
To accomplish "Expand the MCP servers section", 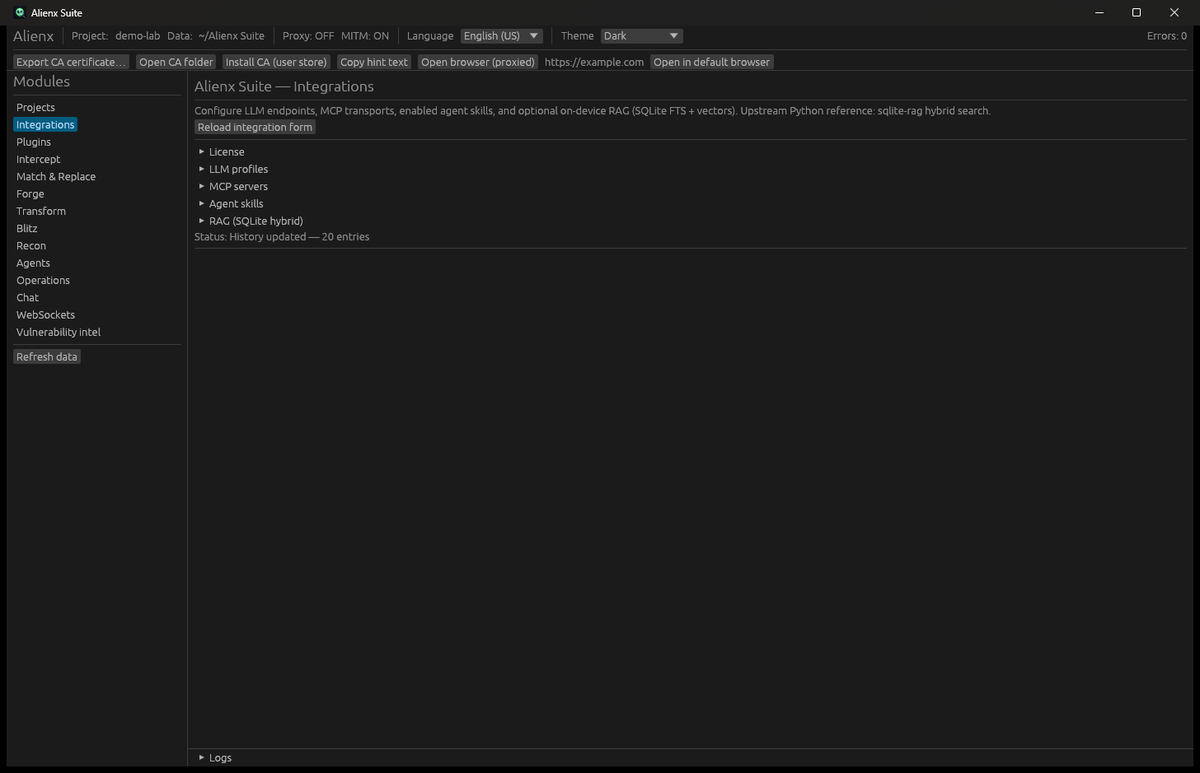I will (x=233, y=186).
